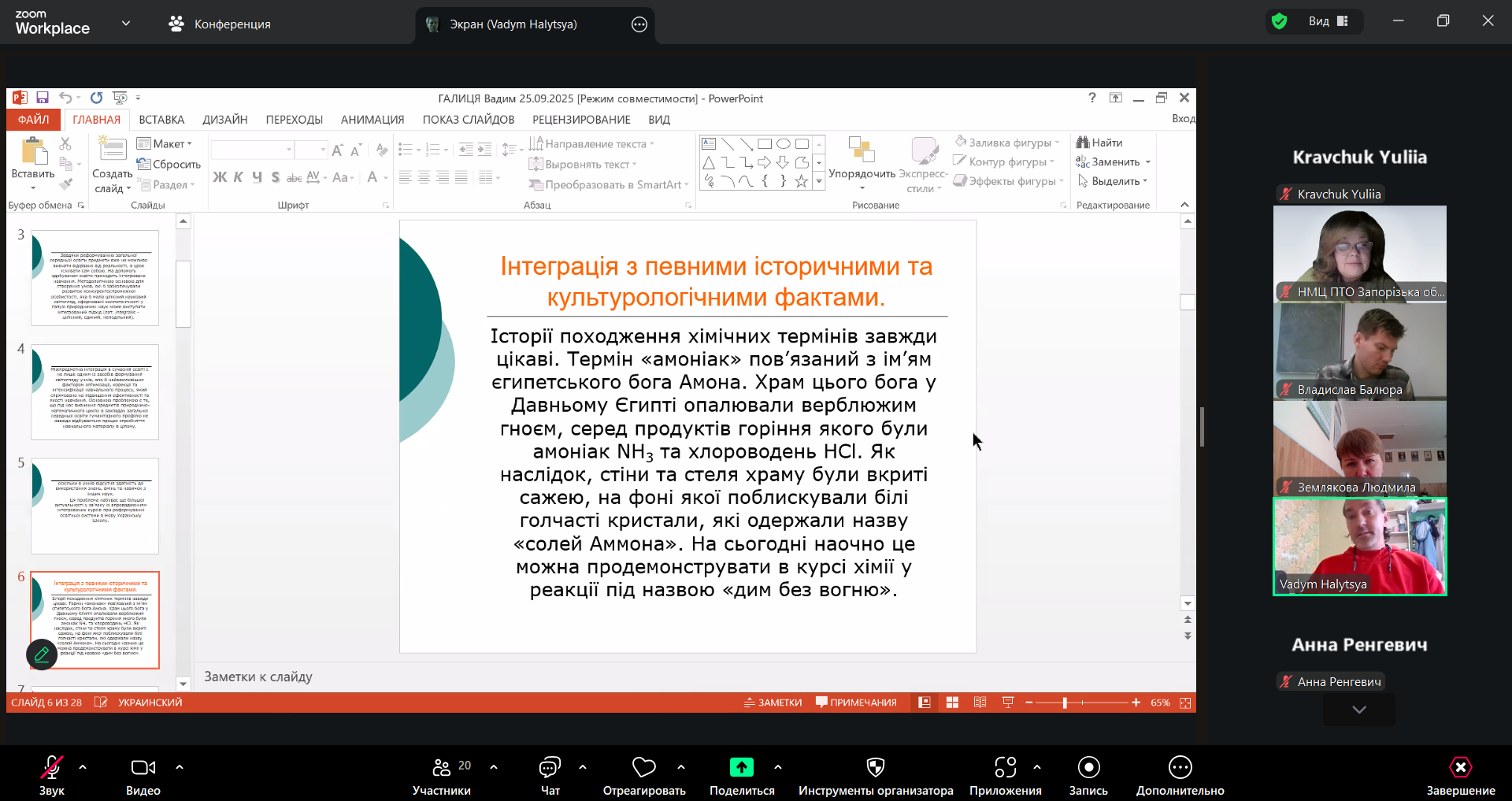Click the Reset (Сбросить) slide button

coord(169,164)
